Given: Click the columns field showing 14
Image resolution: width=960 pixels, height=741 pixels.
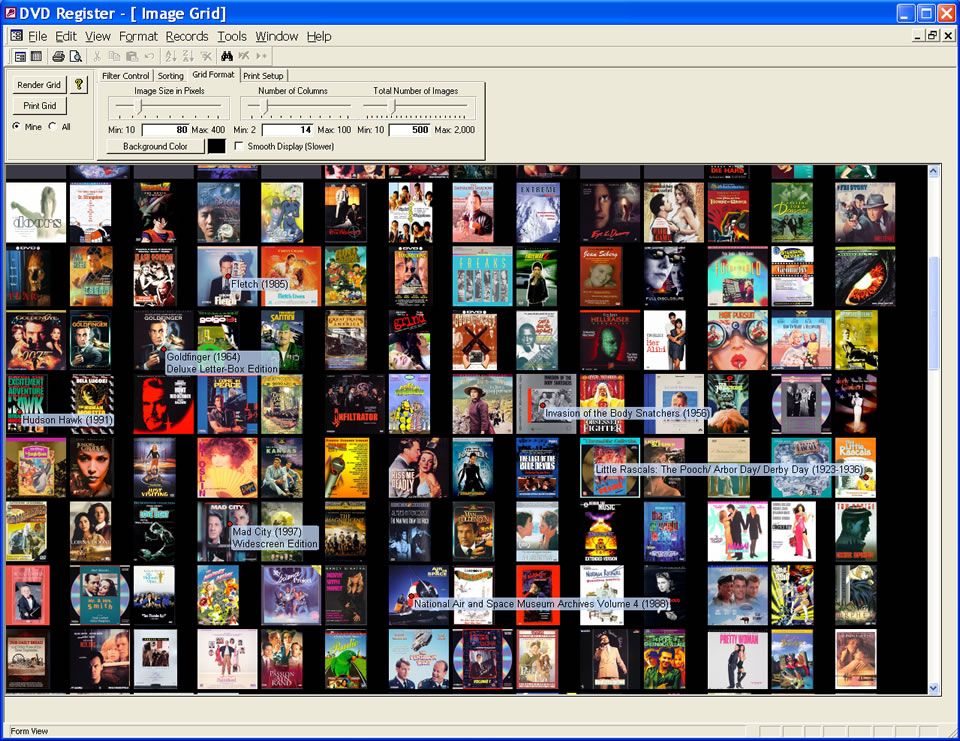Looking at the screenshot, I should point(287,130).
